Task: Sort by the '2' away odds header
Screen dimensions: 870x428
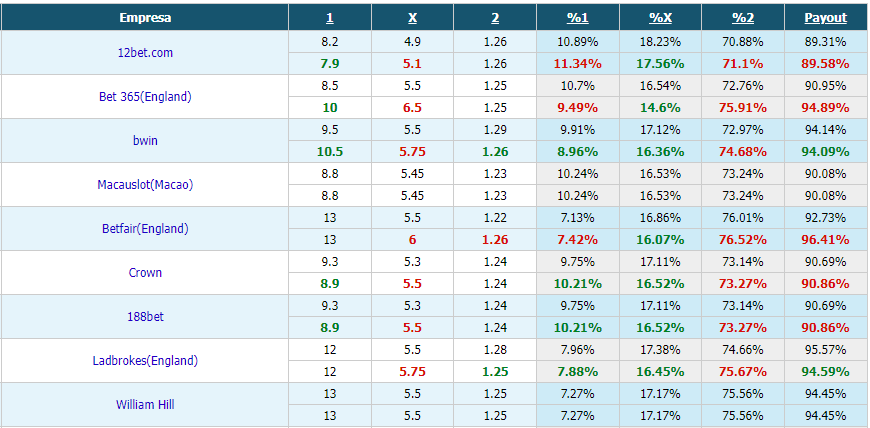Action: pyautogui.click(x=495, y=18)
